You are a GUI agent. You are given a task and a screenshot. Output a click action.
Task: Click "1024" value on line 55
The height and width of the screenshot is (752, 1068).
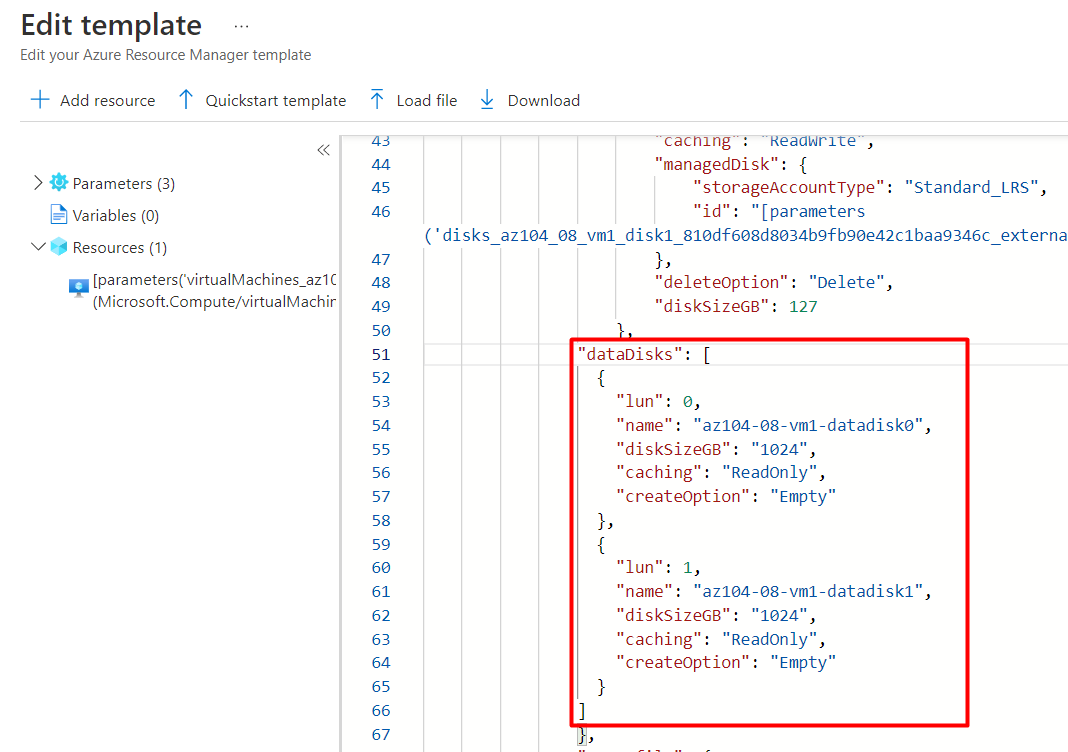pyautogui.click(x=779, y=450)
